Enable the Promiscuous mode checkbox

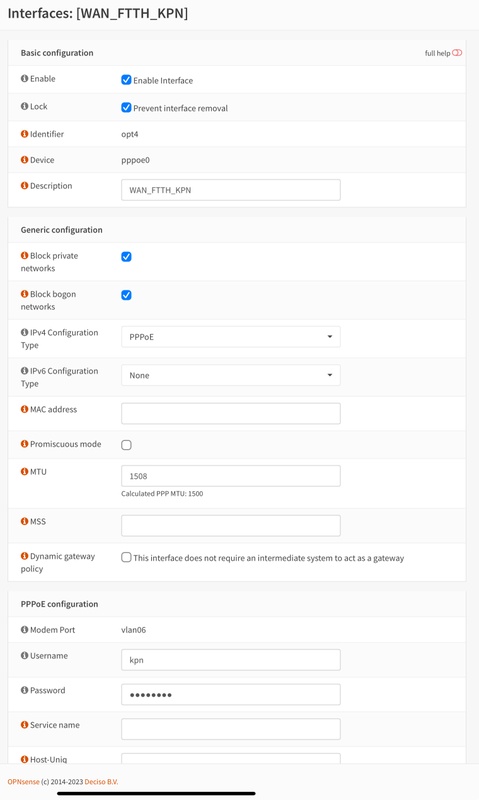(126, 445)
